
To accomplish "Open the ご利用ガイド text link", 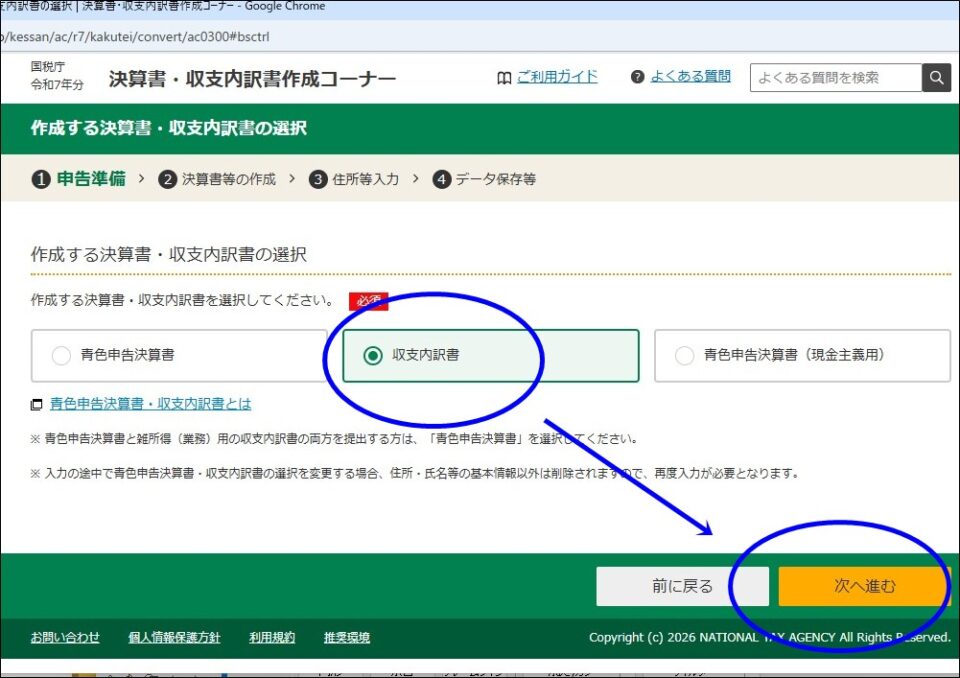I will 557,77.
